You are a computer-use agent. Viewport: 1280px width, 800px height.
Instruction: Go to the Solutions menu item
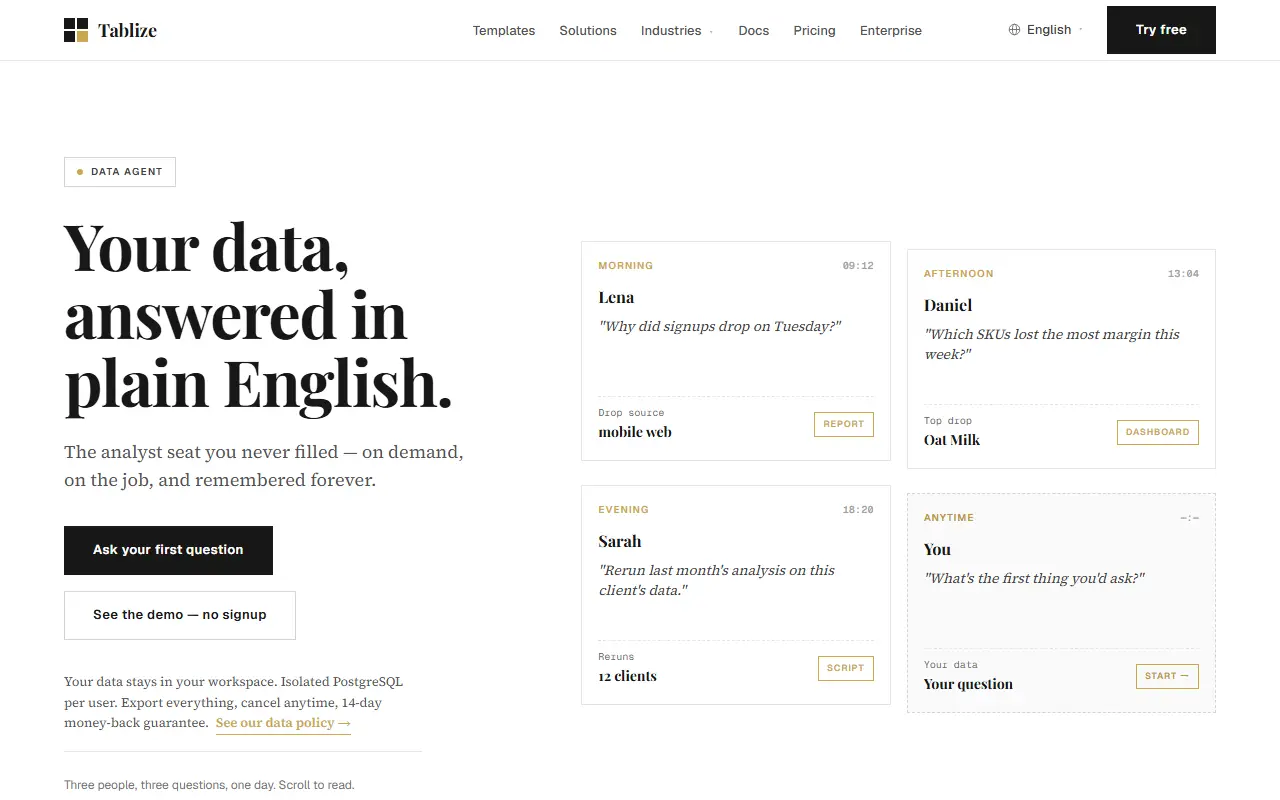point(588,31)
